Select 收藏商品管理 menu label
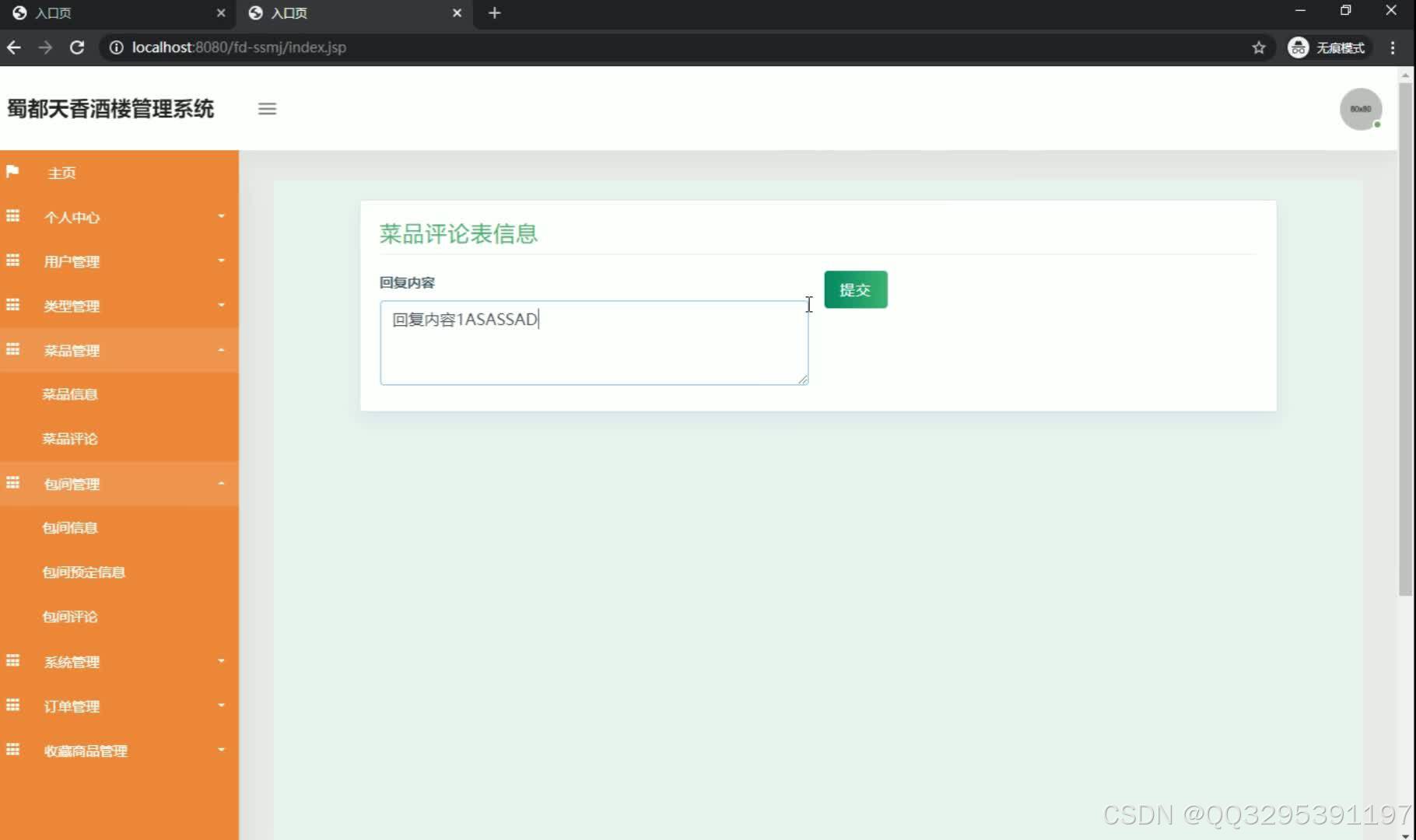Image resolution: width=1416 pixels, height=840 pixels. 86,751
